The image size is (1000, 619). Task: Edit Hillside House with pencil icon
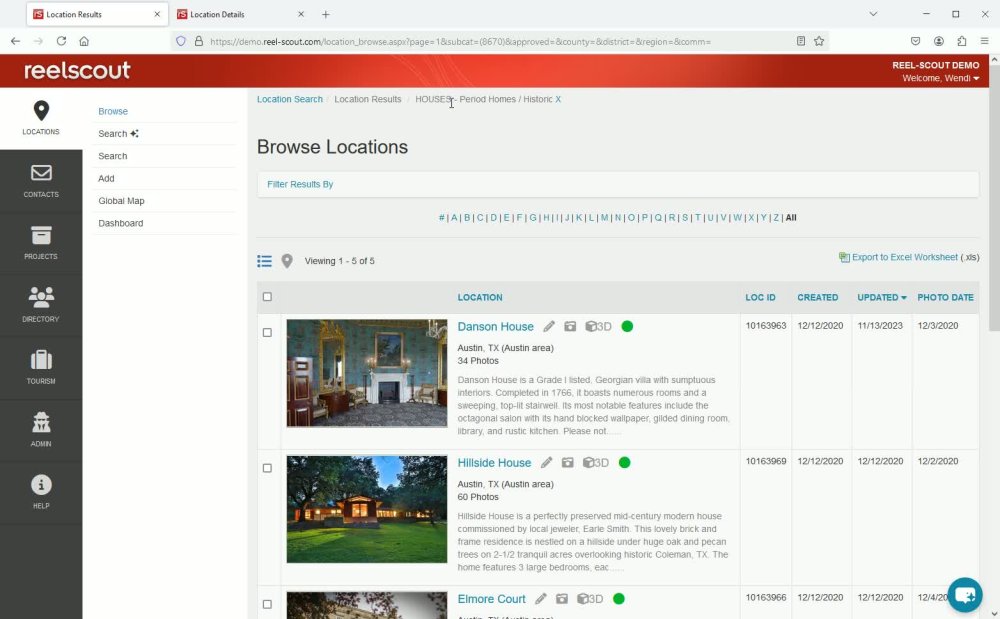[x=546, y=463]
